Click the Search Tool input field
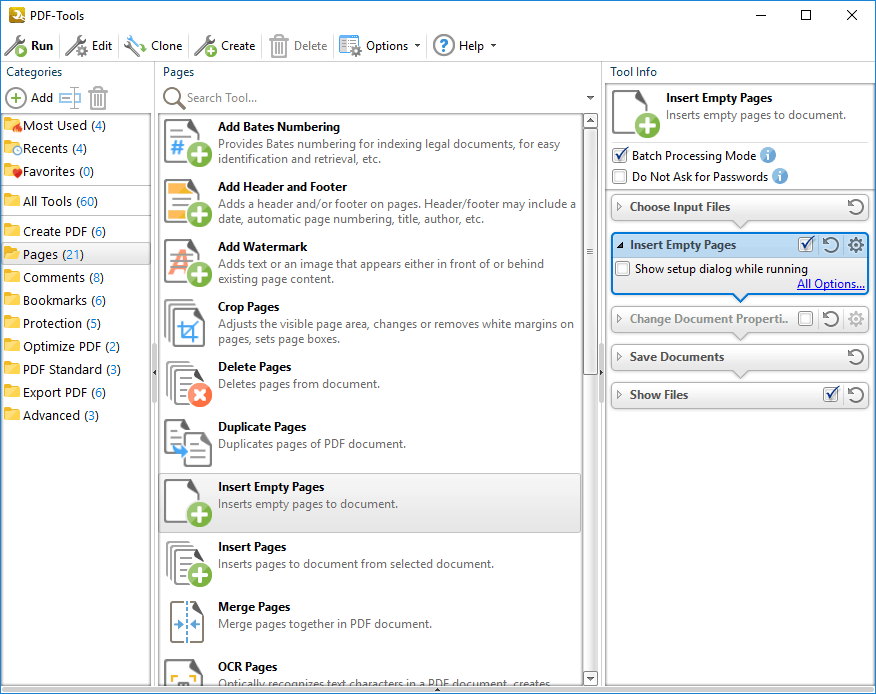876x694 pixels. point(380,98)
